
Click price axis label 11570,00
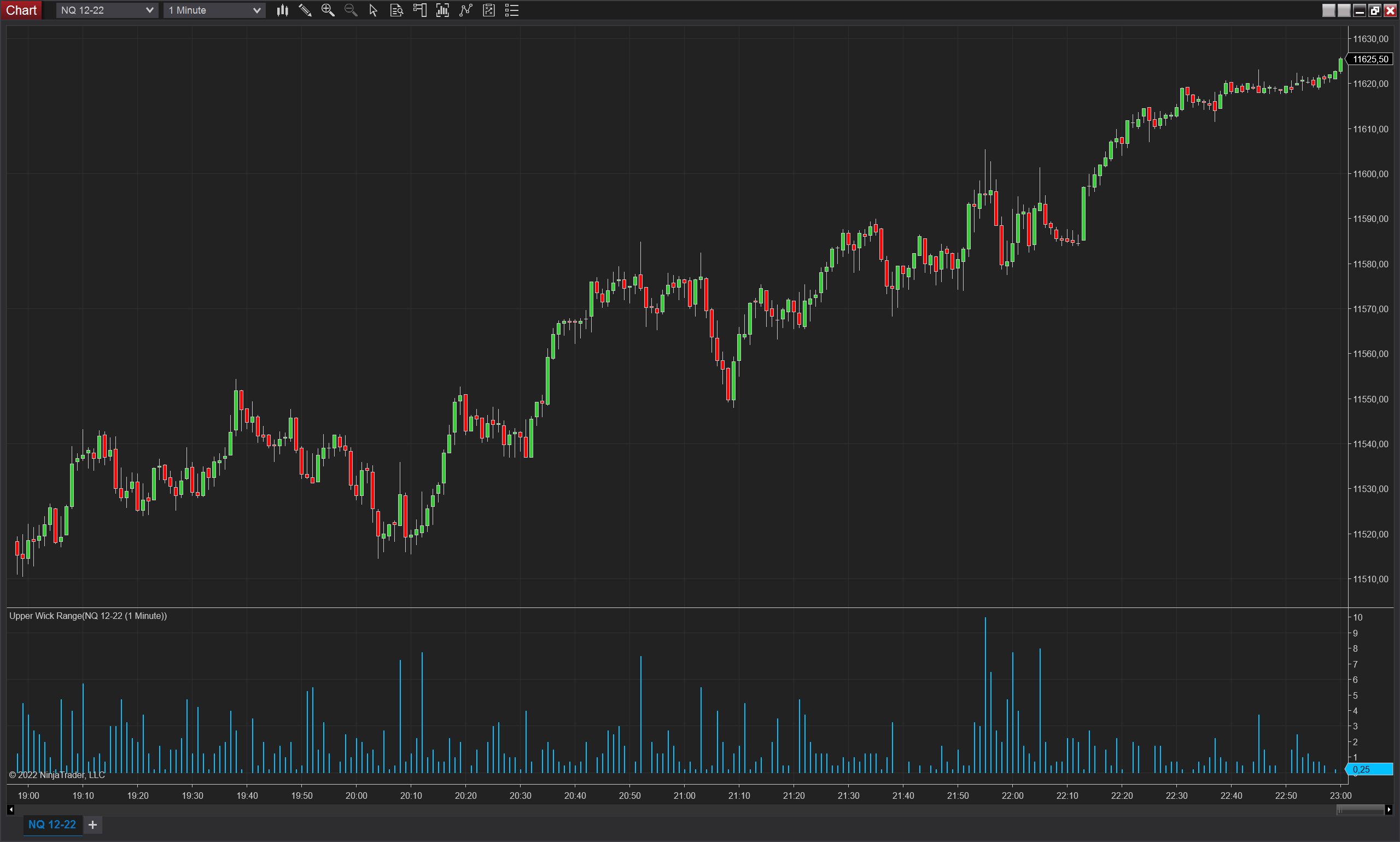[x=1370, y=309]
